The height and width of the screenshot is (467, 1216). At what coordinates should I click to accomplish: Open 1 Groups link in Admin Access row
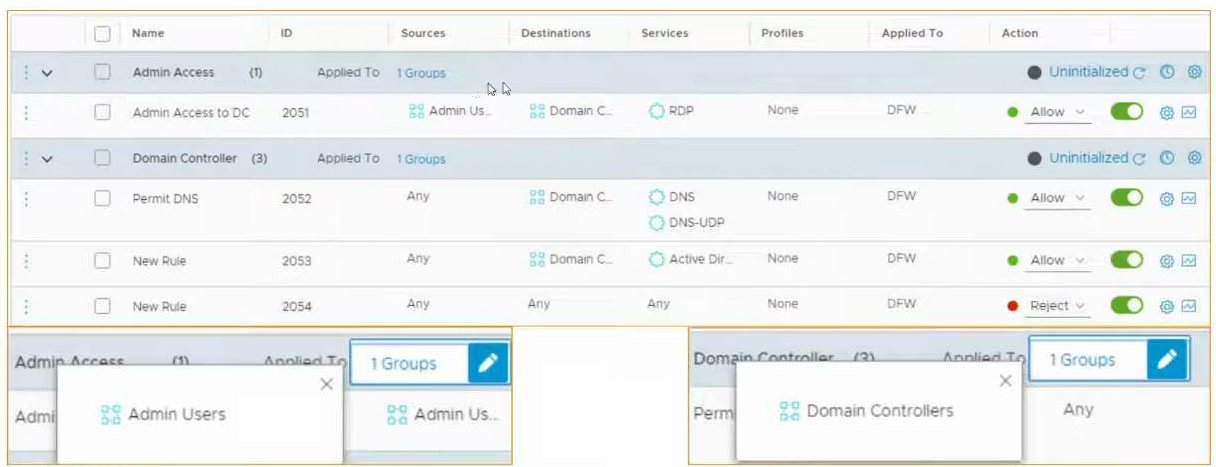coord(421,73)
